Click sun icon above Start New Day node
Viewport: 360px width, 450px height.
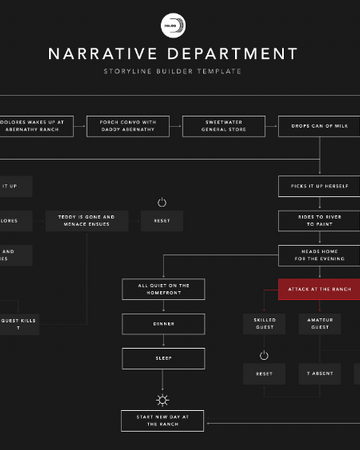point(163,400)
